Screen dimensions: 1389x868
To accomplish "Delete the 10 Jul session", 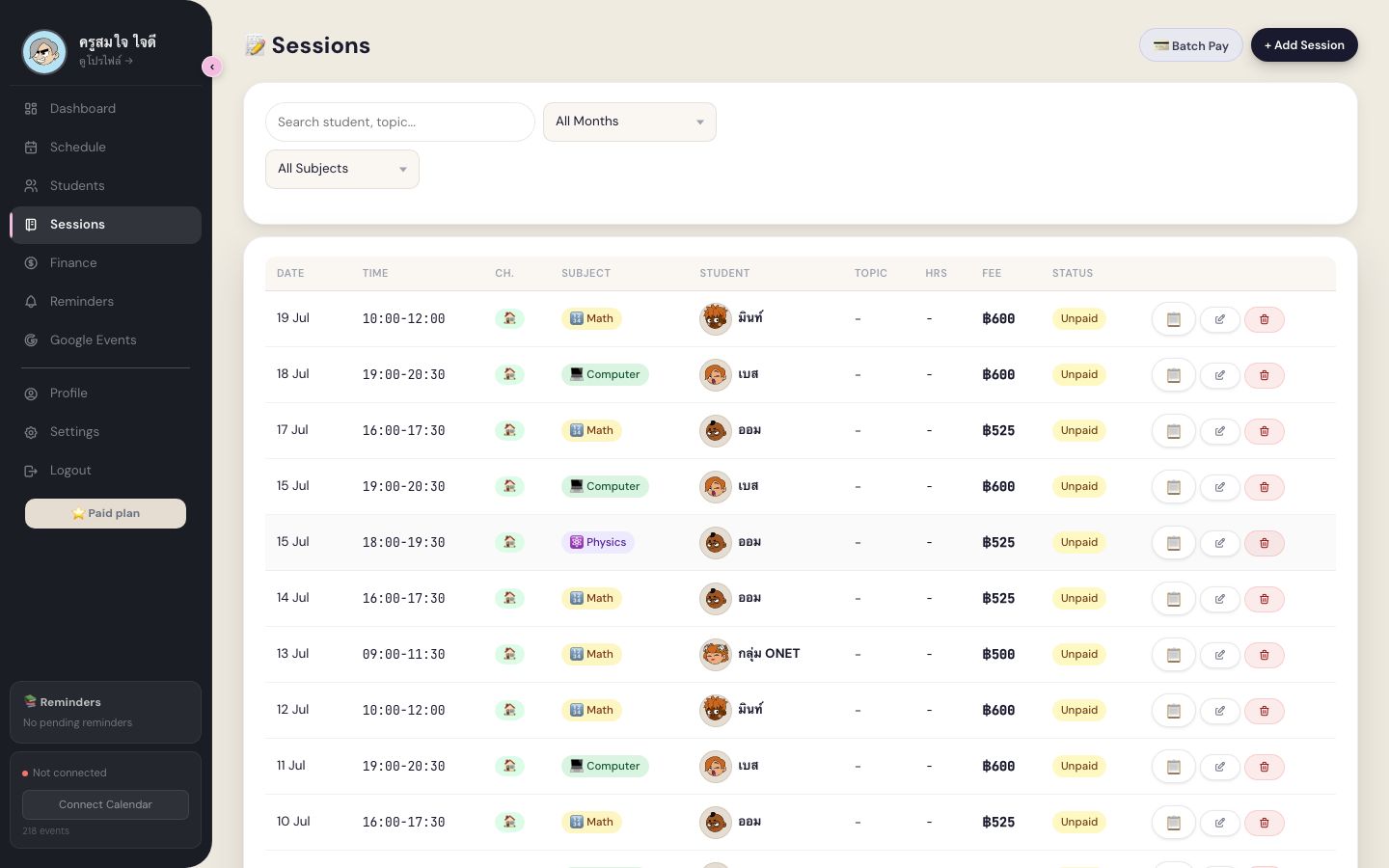I will click(x=1264, y=823).
